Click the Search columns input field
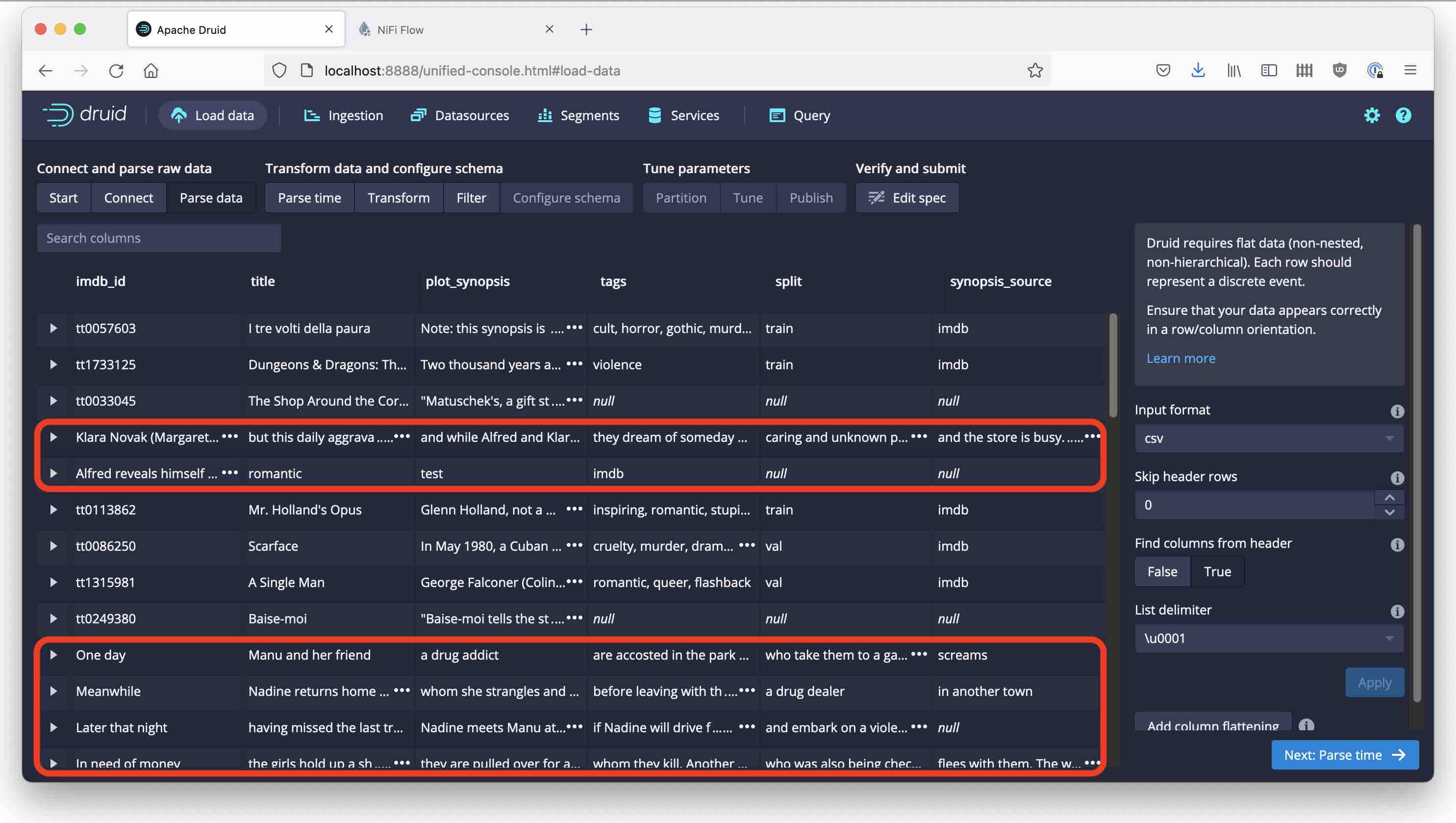Screen dimensions: 1456x823 (x=159, y=238)
